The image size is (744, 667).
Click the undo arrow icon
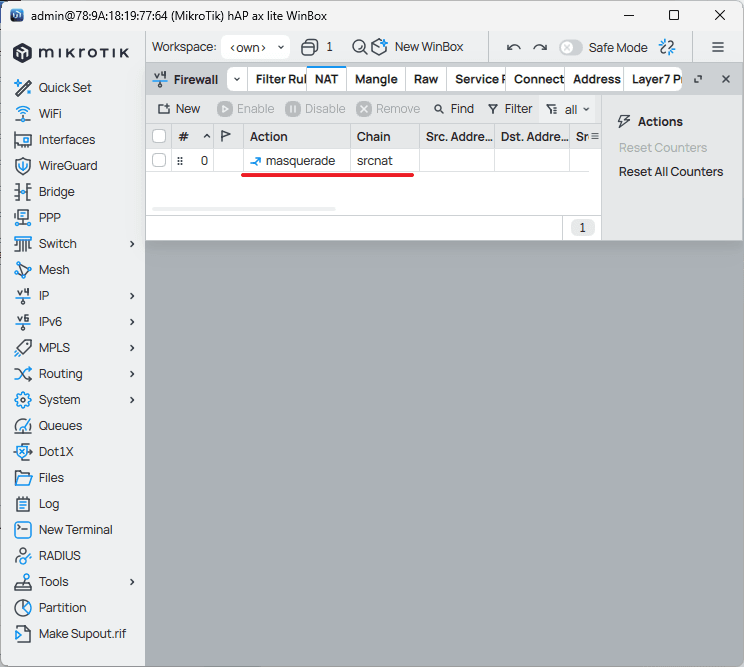514,47
